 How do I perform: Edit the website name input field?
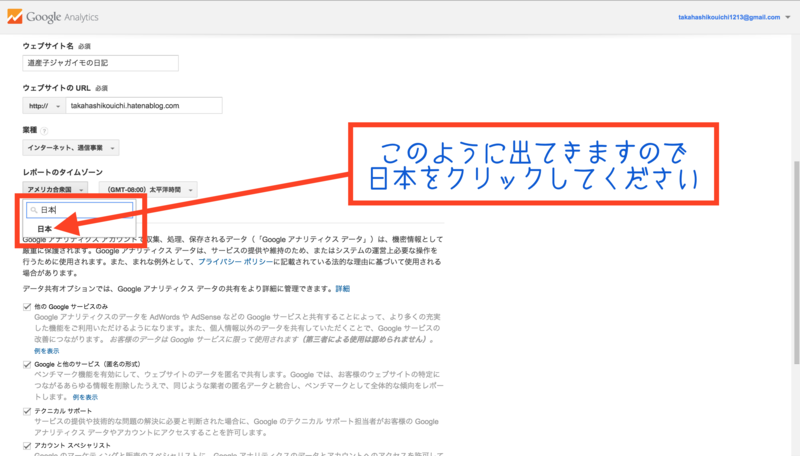click(x=101, y=63)
